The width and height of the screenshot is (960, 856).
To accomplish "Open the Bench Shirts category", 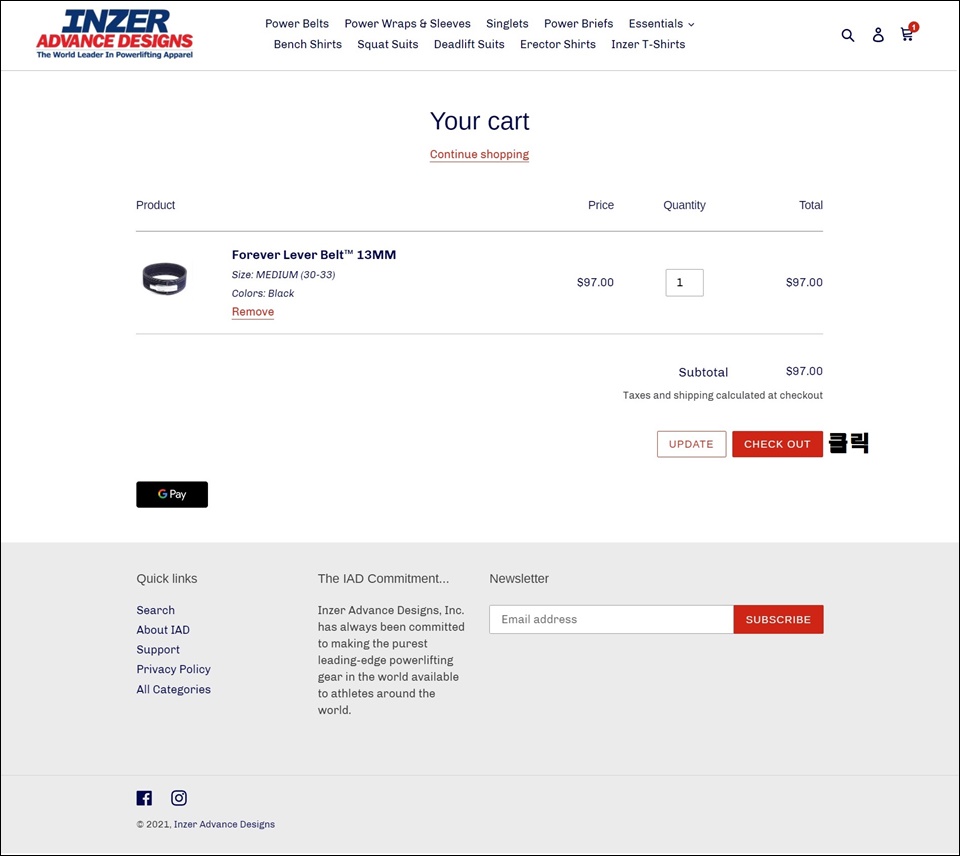I will (307, 44).
